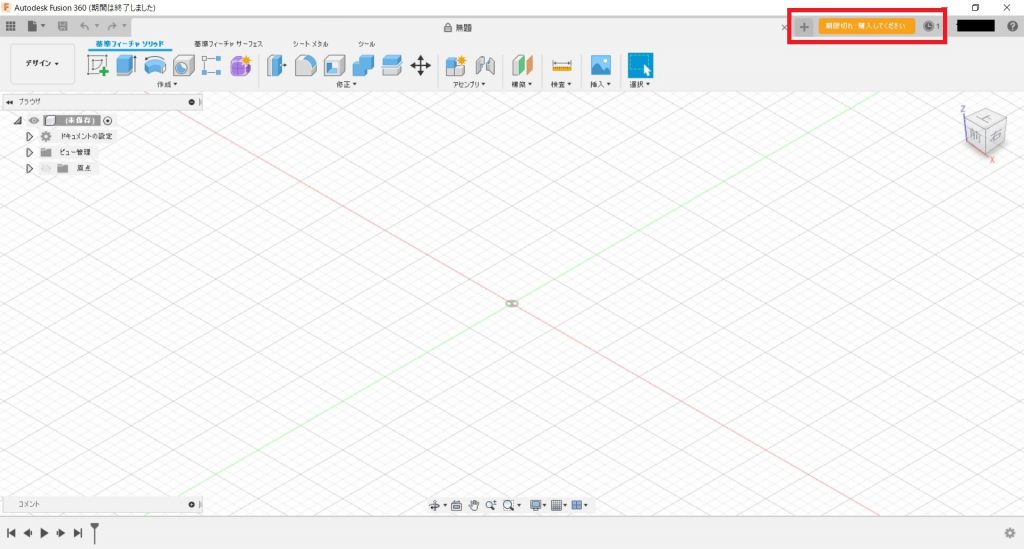Open the Design workspace dropdown

coord(42,63)
